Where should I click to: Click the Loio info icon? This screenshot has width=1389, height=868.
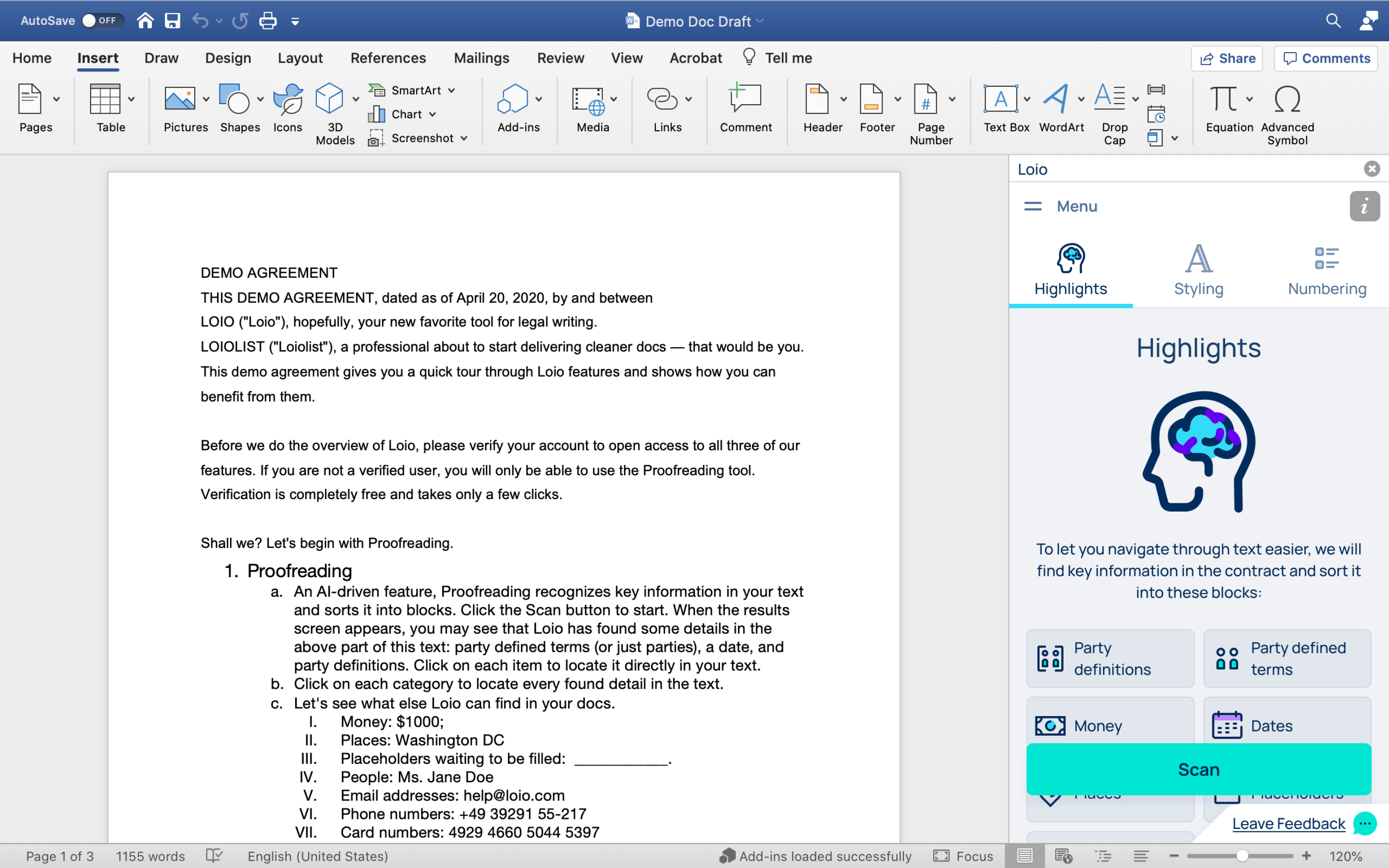1364,206
